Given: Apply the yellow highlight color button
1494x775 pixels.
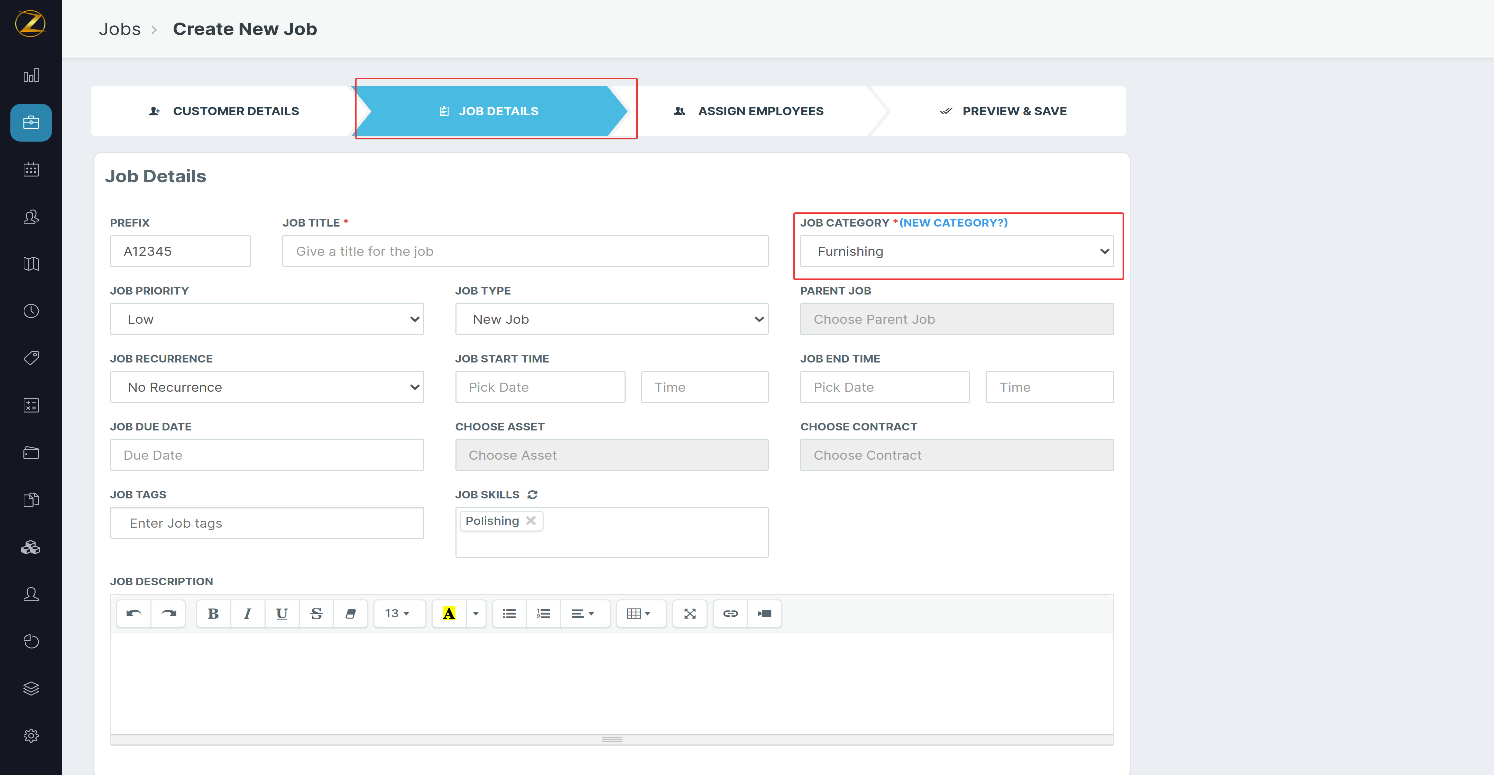Looking at the screenshot, I should [x=449, y=614].
